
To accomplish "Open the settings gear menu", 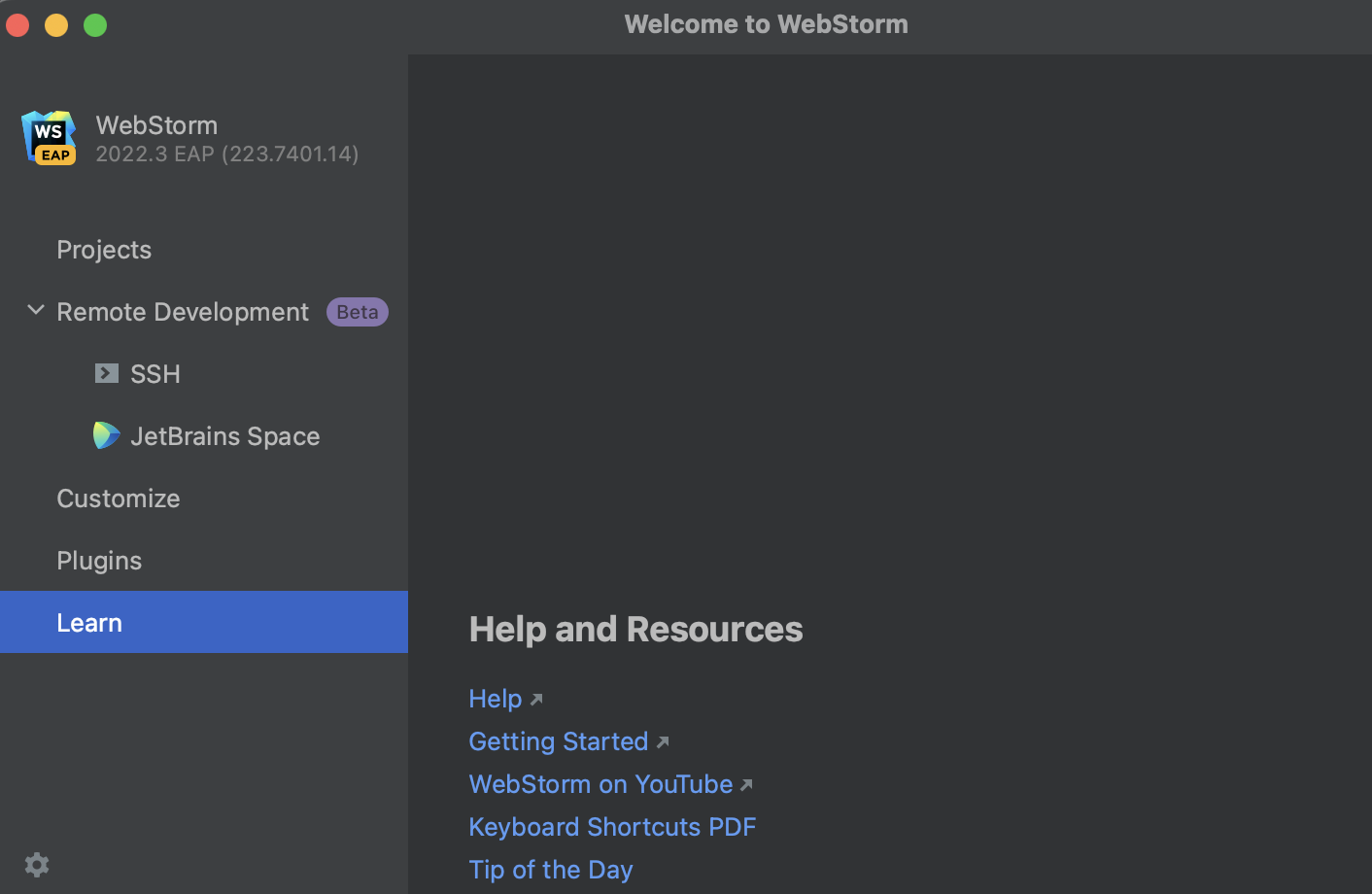I will pyautogui.click(x=37, y=865).
